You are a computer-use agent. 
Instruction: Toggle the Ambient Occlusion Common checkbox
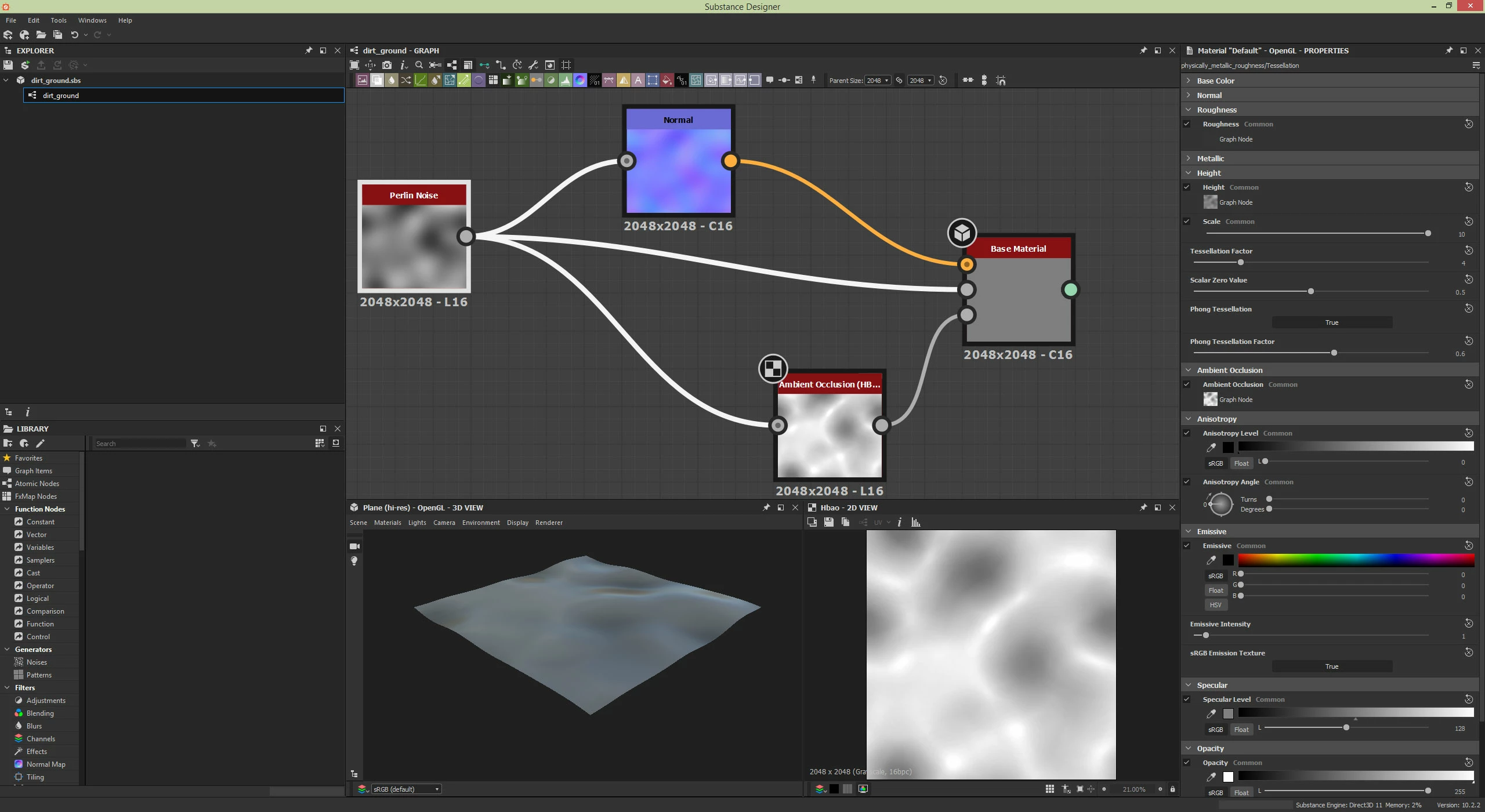pos(1187,385)
